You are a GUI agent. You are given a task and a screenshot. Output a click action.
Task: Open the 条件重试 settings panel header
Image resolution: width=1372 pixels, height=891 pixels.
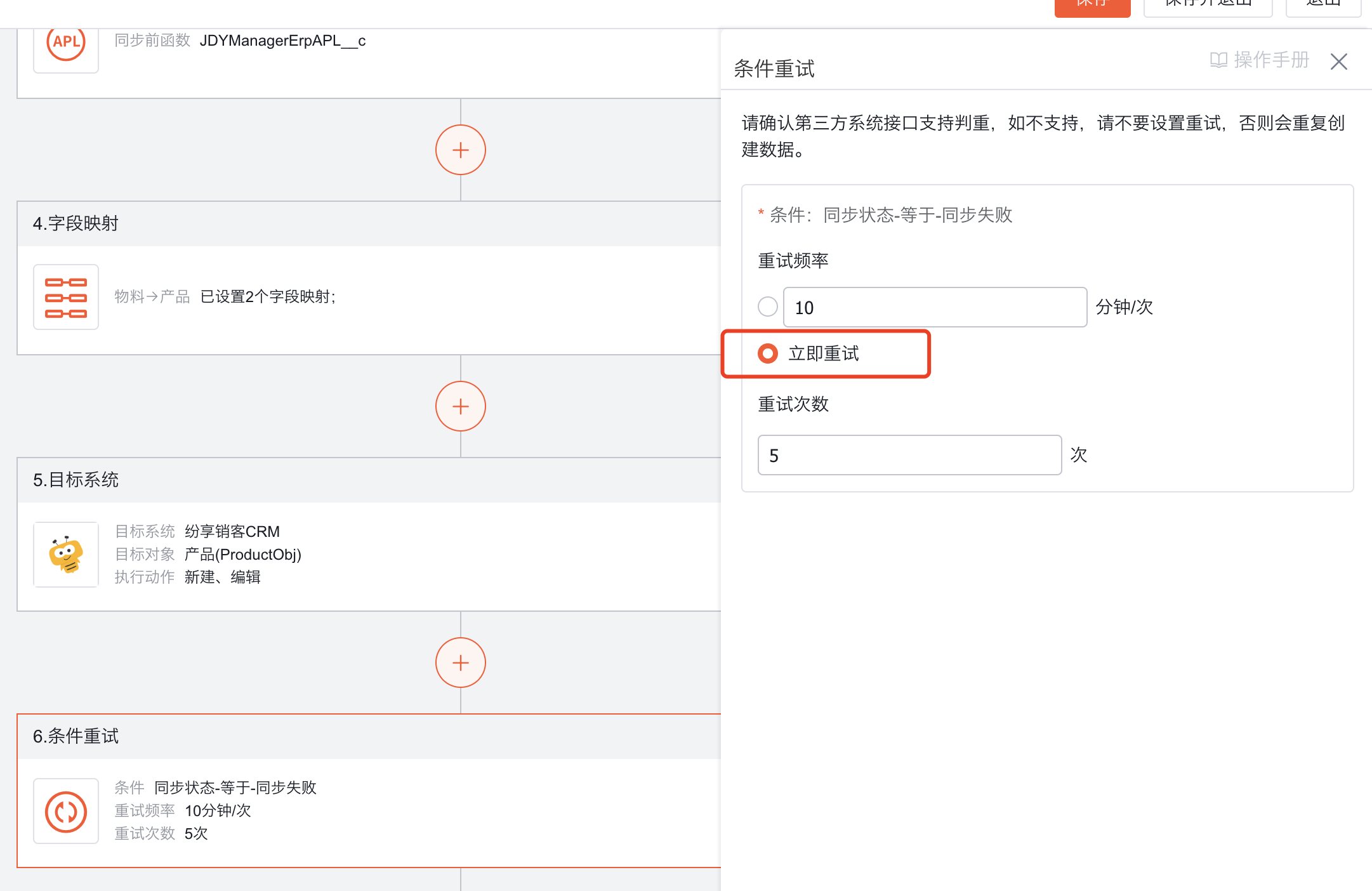point(774,69)
